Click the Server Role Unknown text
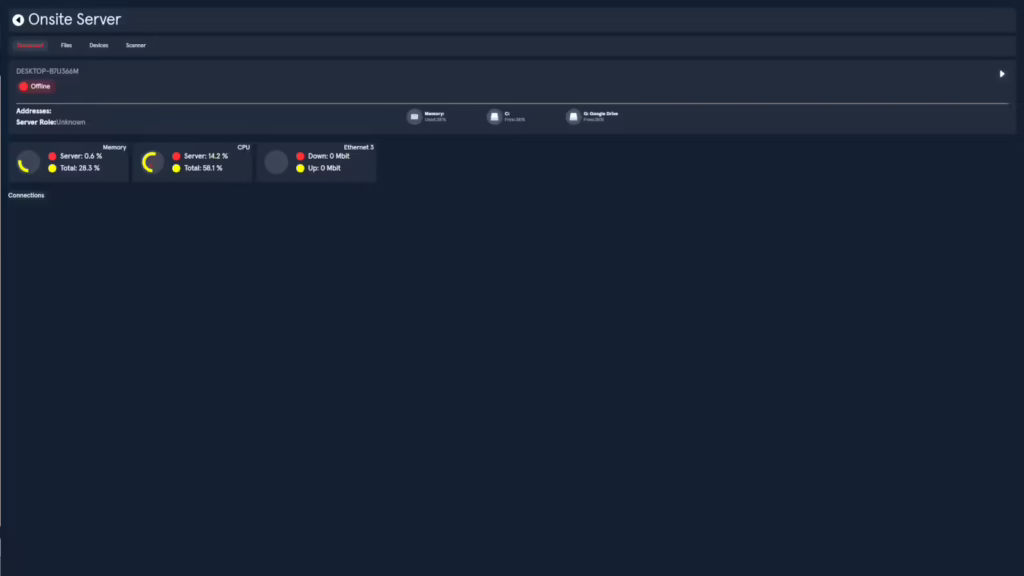Image resolution: width=1024 pixels, height=576 pixels. (50, 122)
